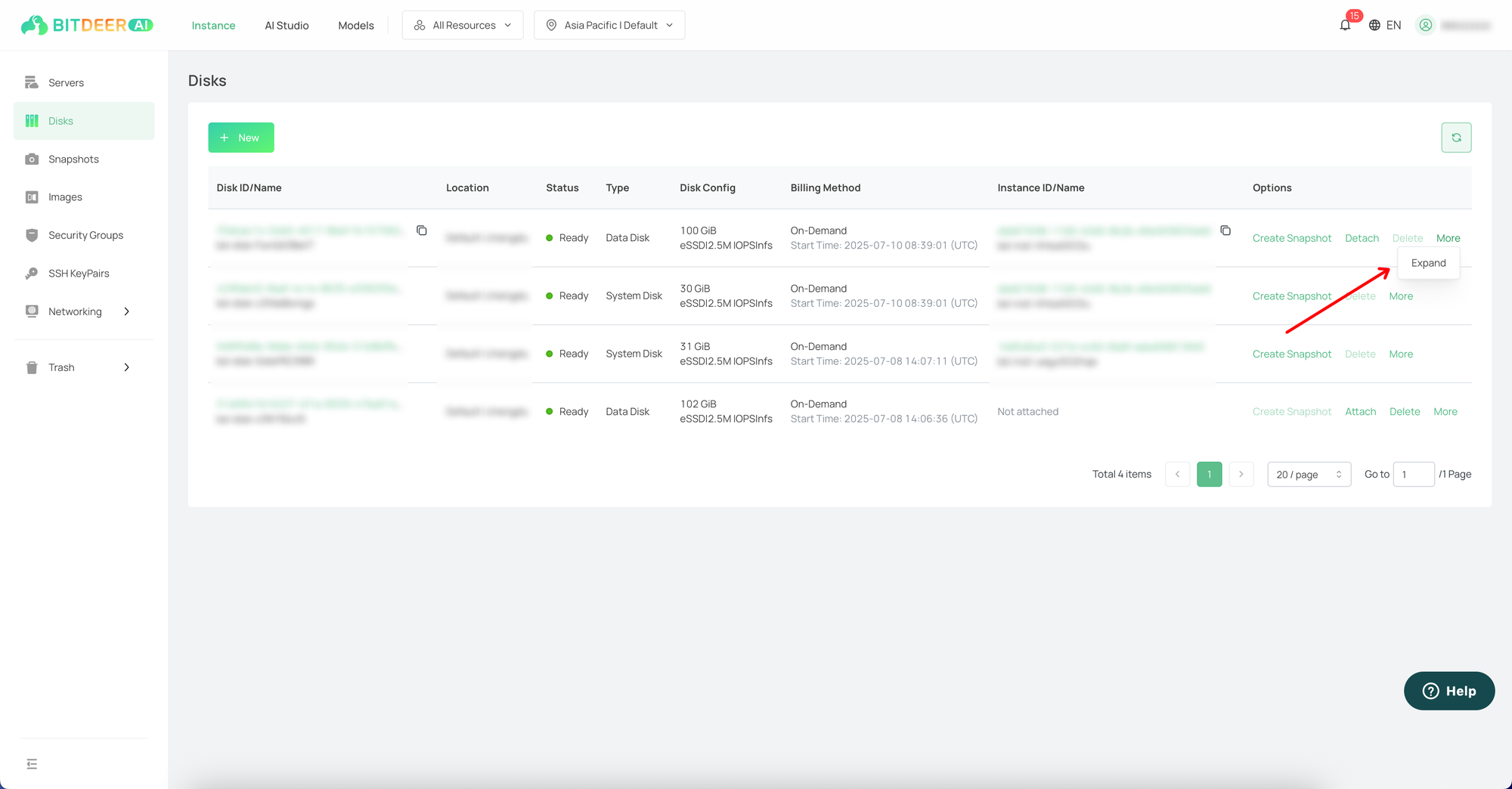
Task: Click the Instance ID/Name column header
Action: pyautogui.click(x=1040, y=187)
